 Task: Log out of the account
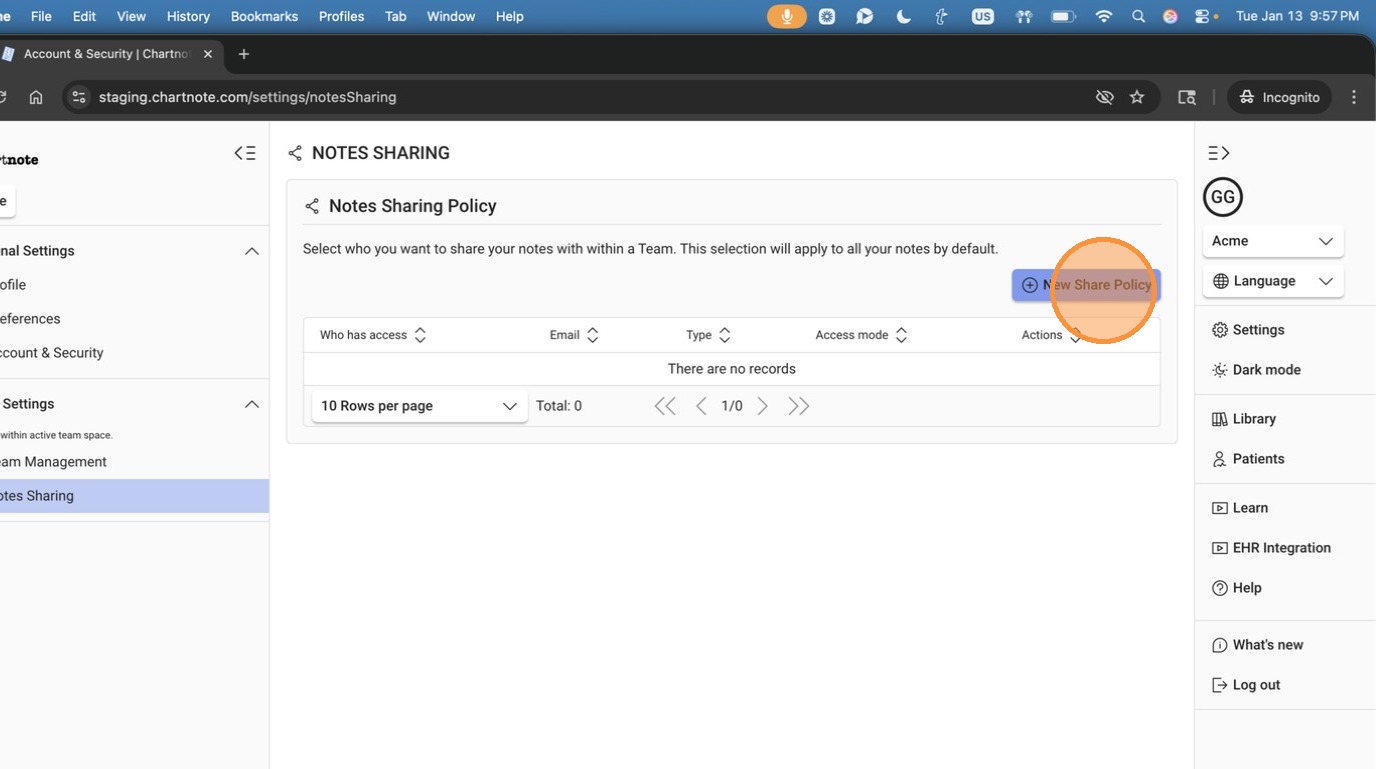tap(1246, 685)
